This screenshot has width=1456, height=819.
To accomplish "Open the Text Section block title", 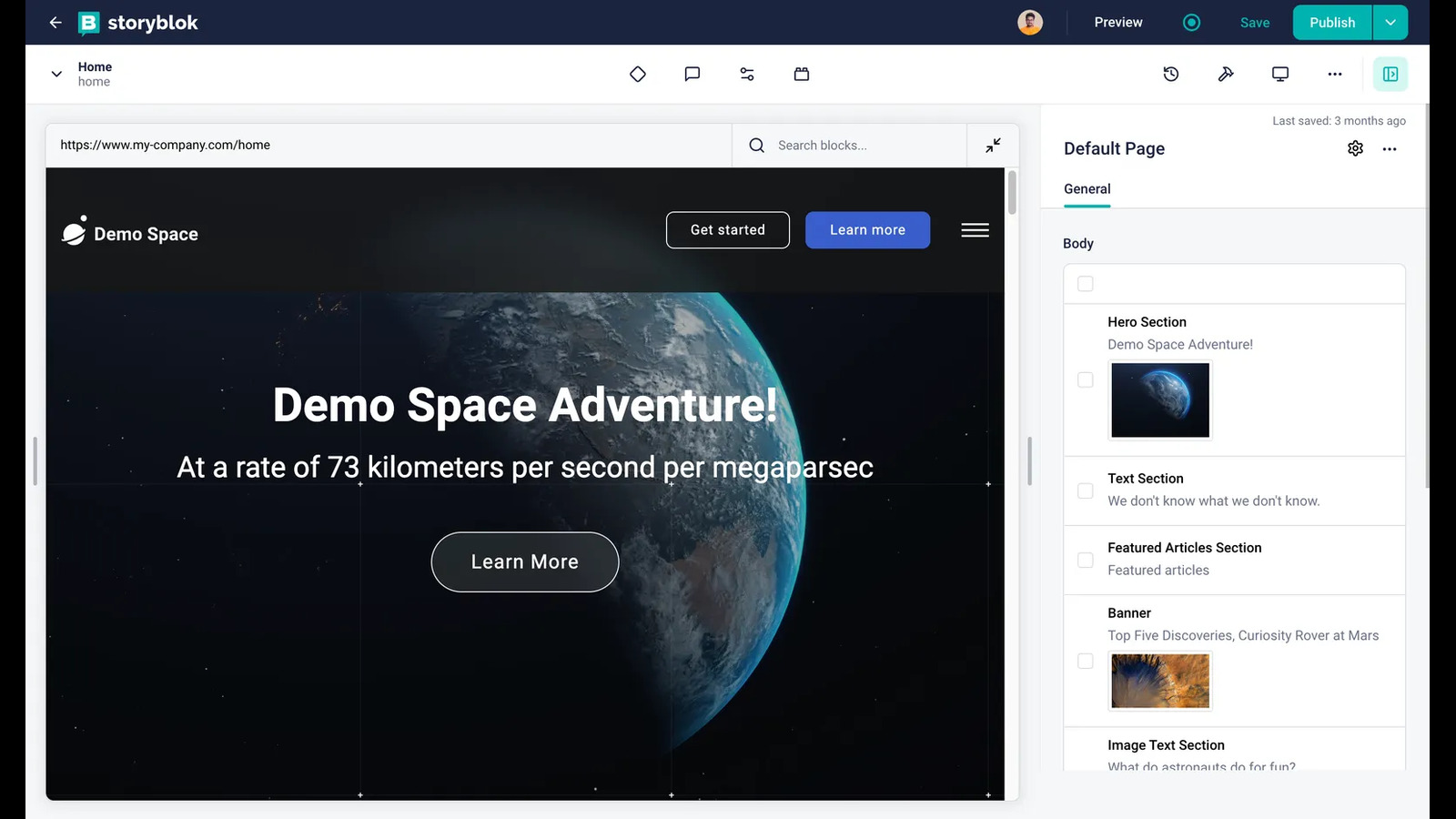I will point(1146,479).
